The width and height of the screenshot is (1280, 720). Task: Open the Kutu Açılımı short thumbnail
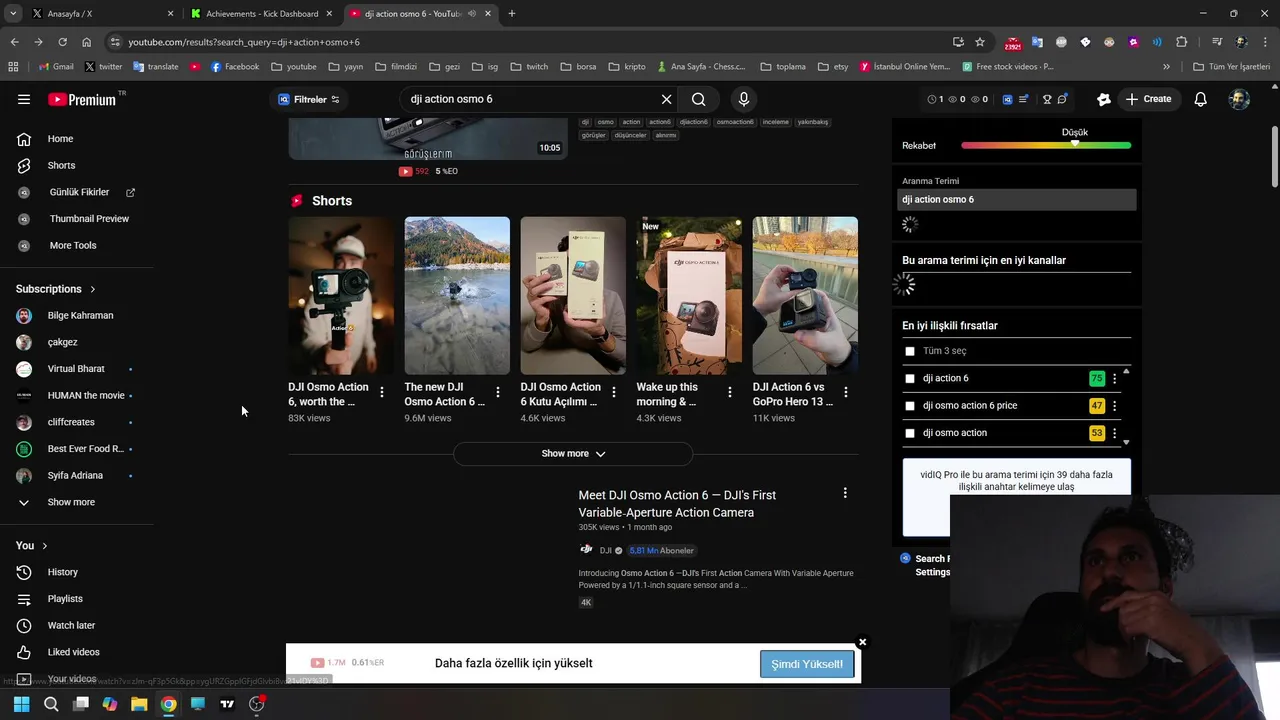point(573,296)
